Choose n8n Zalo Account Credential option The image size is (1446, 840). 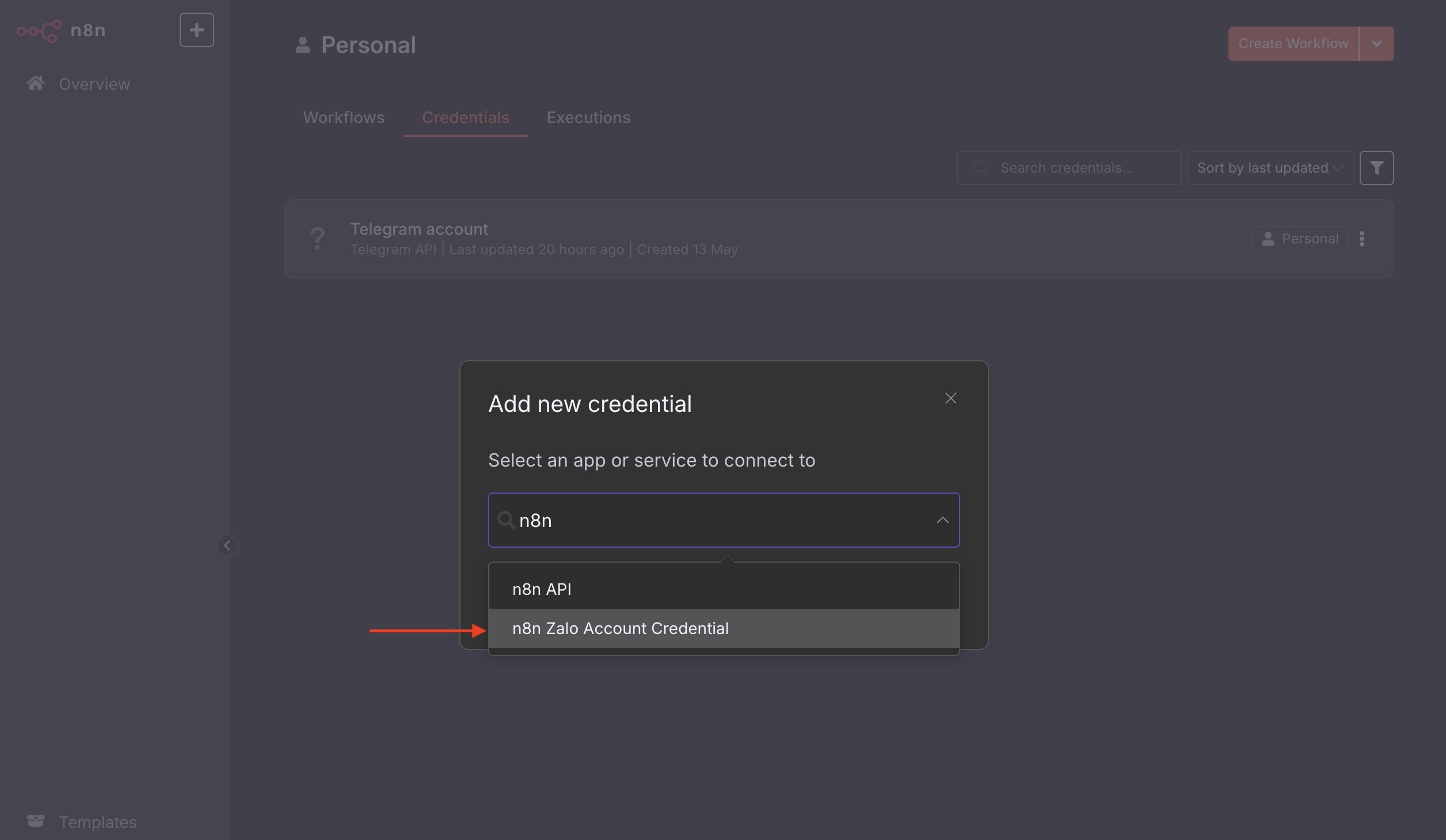pyautogui.click(x=724, y=628)
